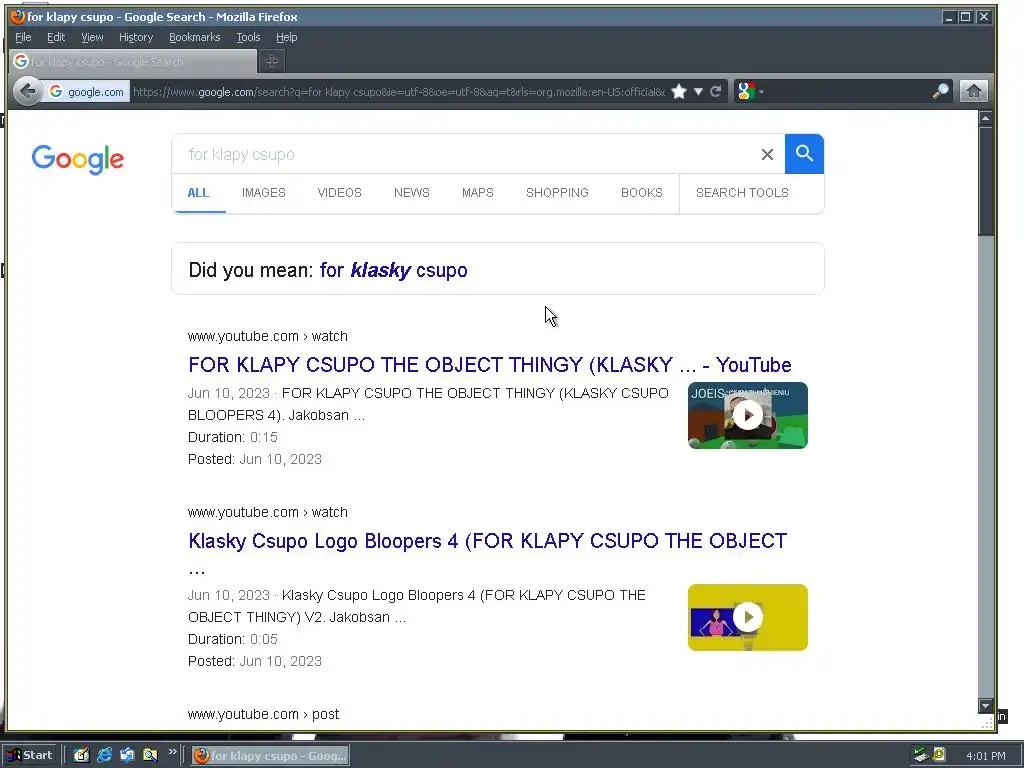Screen dimensions: 1024x768
Task: Click the Firefox toolbar search box
Action: coord(846,91)
